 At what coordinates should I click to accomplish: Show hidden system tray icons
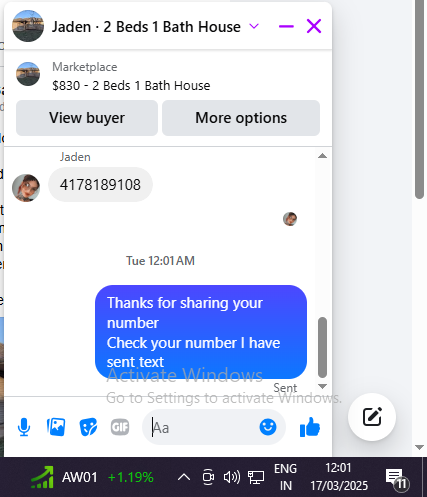tap(184, 477)
